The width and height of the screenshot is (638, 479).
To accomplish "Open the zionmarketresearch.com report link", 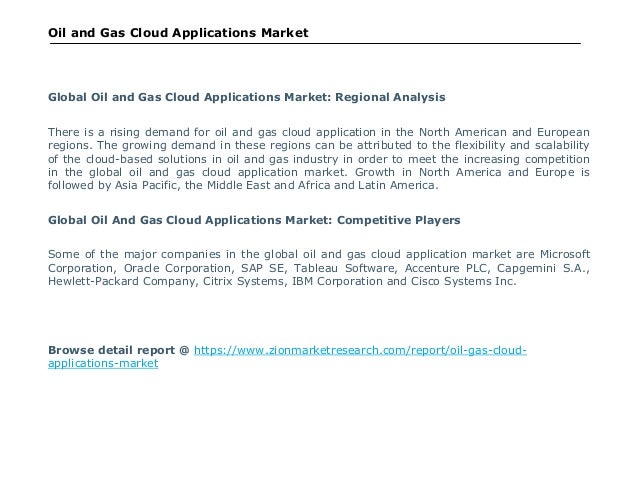I will coord(360,350).
